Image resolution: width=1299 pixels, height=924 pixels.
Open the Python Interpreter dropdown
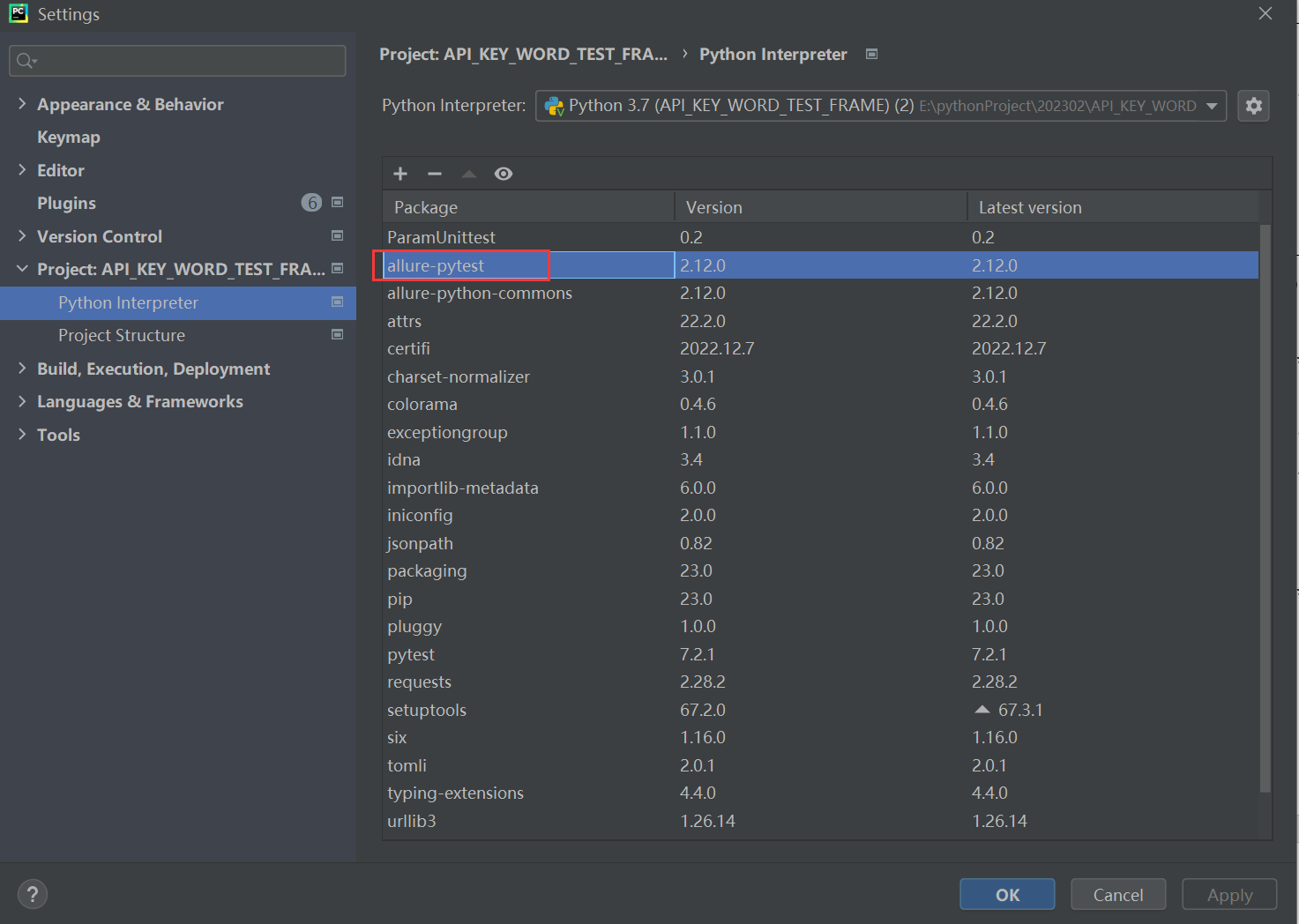880,106
